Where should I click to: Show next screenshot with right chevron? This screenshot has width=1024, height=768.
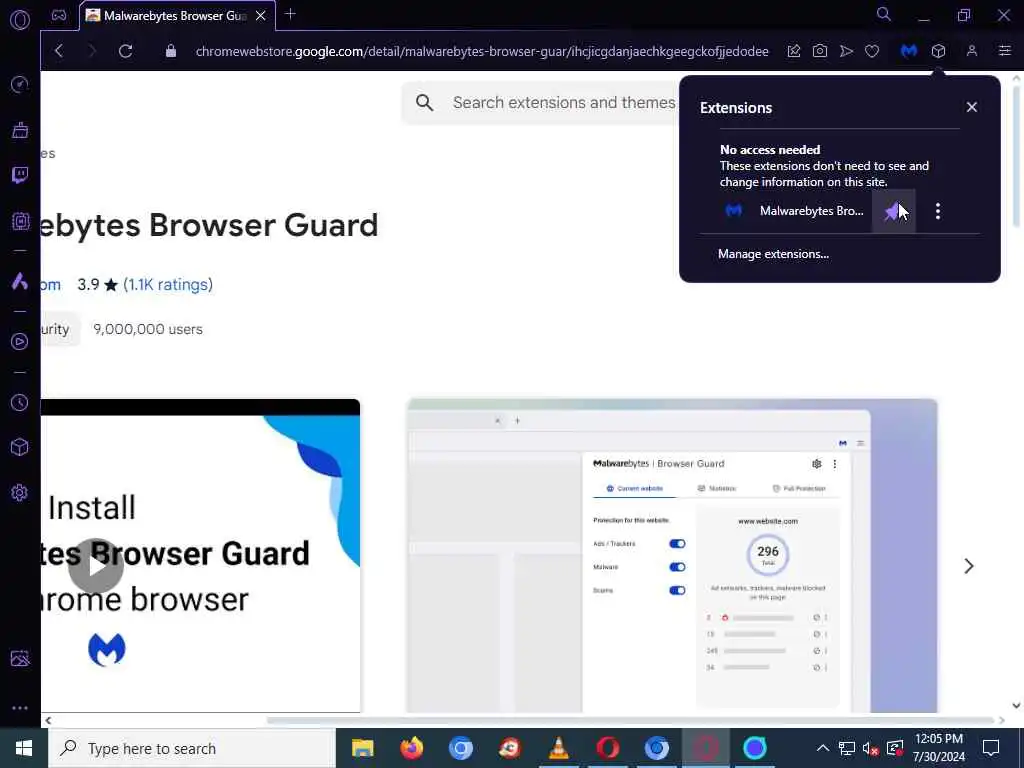pyautogui.click(x=968, y=566)
